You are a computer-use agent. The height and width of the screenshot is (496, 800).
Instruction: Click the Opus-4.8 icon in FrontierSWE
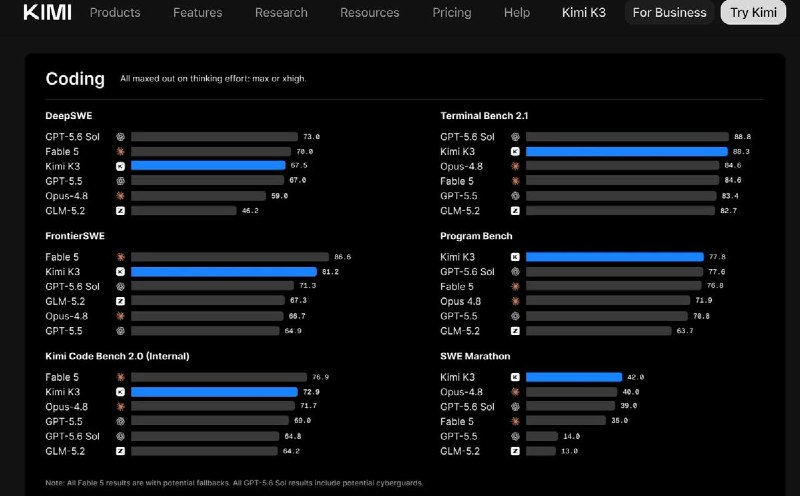pyautogui.click(x=120, y=316)
